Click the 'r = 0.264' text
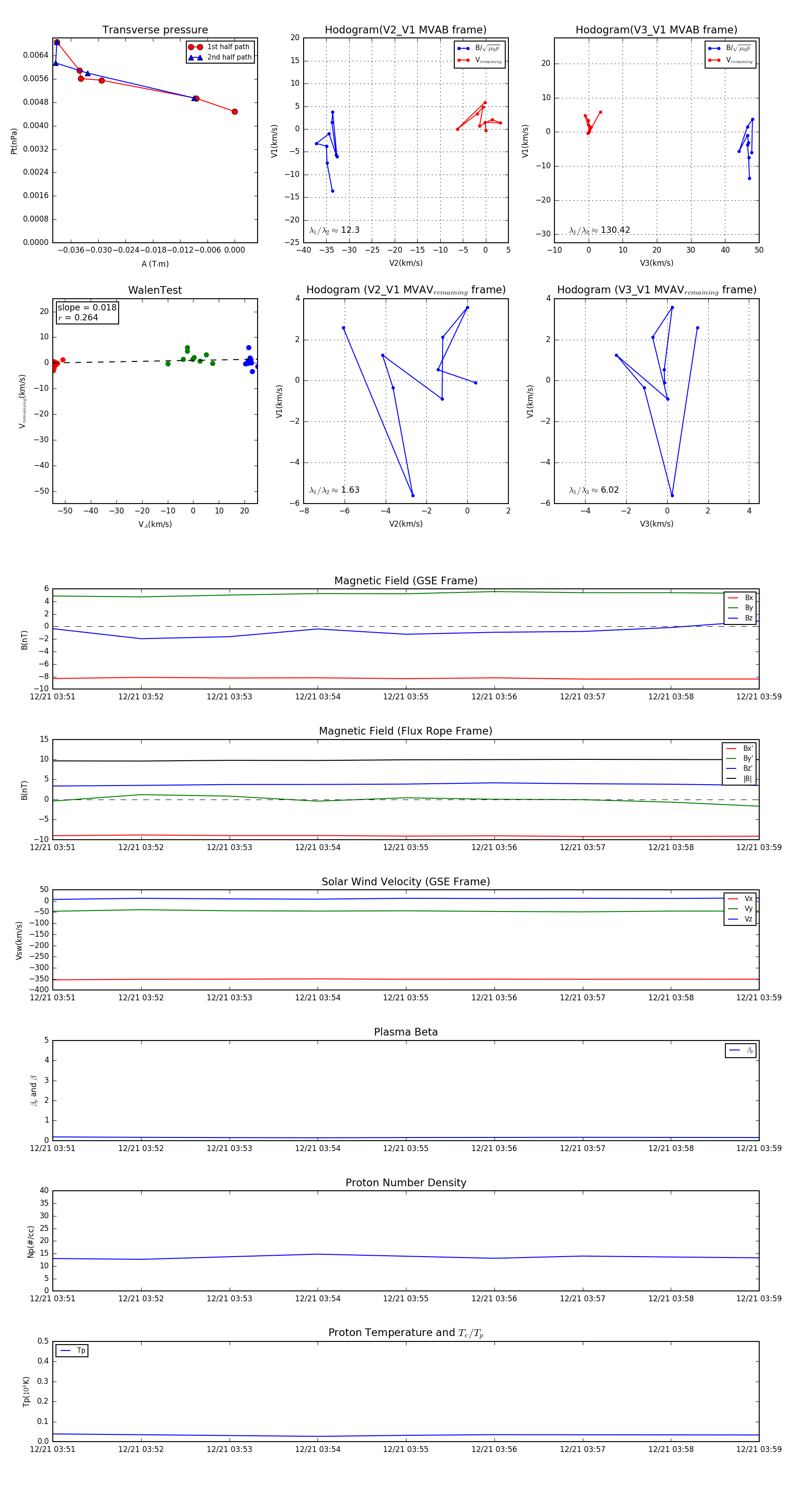812x1489 pixels. click(78, 317)
